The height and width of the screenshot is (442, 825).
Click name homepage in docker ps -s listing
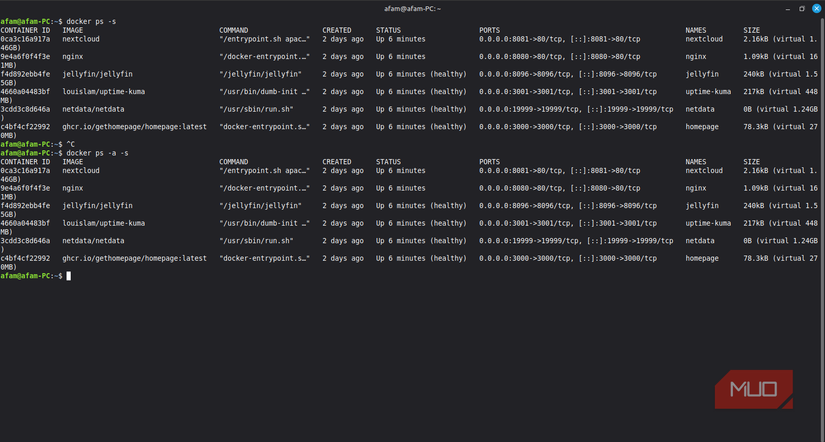702,127
